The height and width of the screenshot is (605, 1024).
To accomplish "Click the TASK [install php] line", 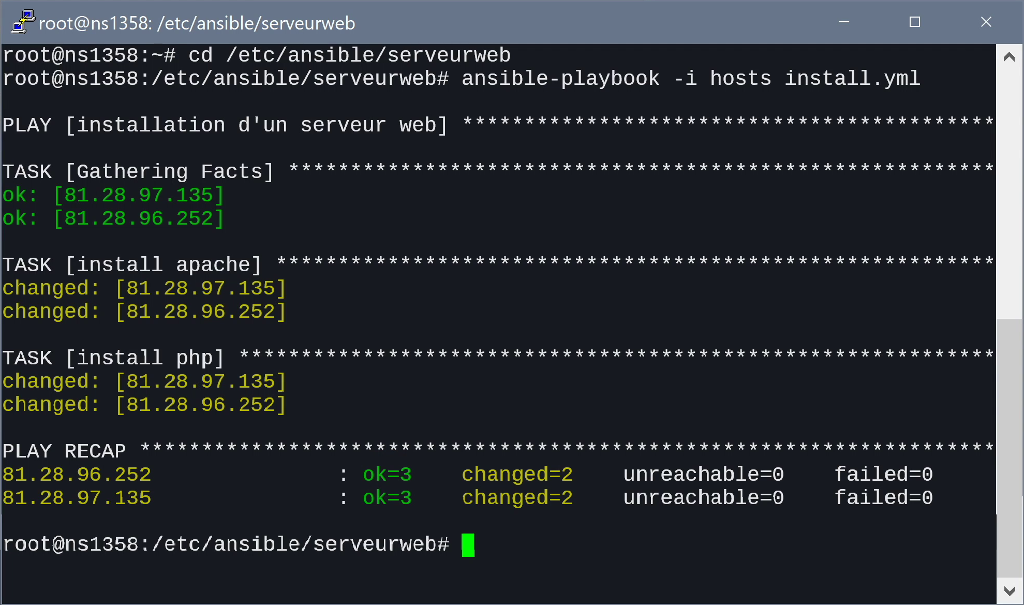I will (498, 358).
